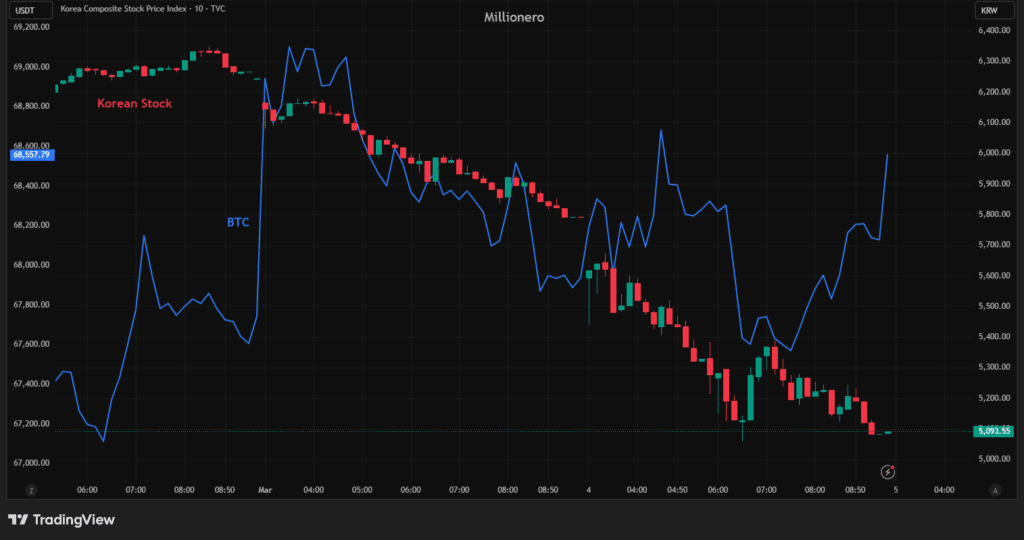Toggle the A auto-scale button at bottom-right

pyautogui.click(x=995, y=490)
